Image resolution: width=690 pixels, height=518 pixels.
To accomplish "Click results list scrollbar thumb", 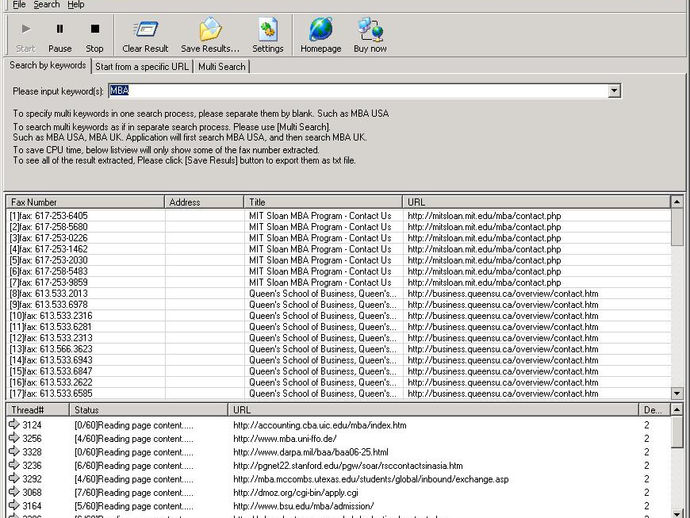I will (x=677, y=227).
